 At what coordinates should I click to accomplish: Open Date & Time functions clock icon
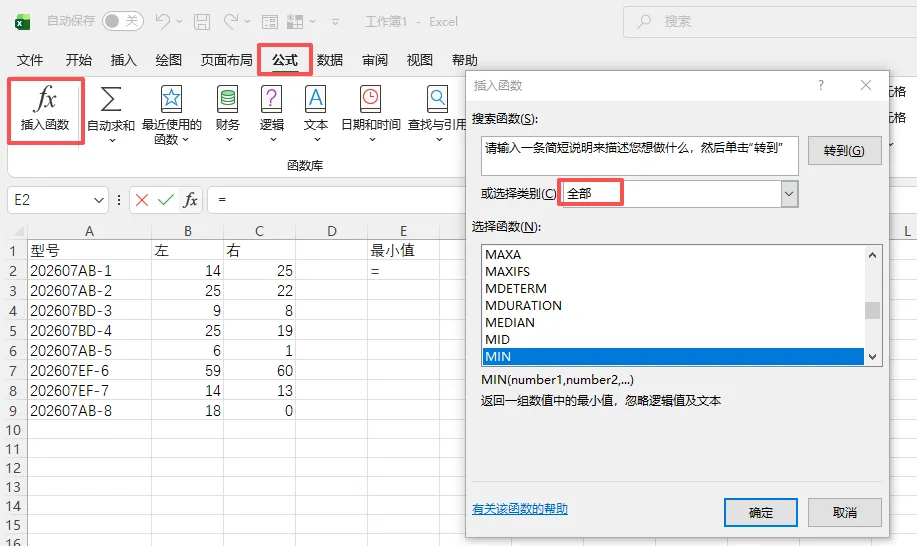(370, 99)
